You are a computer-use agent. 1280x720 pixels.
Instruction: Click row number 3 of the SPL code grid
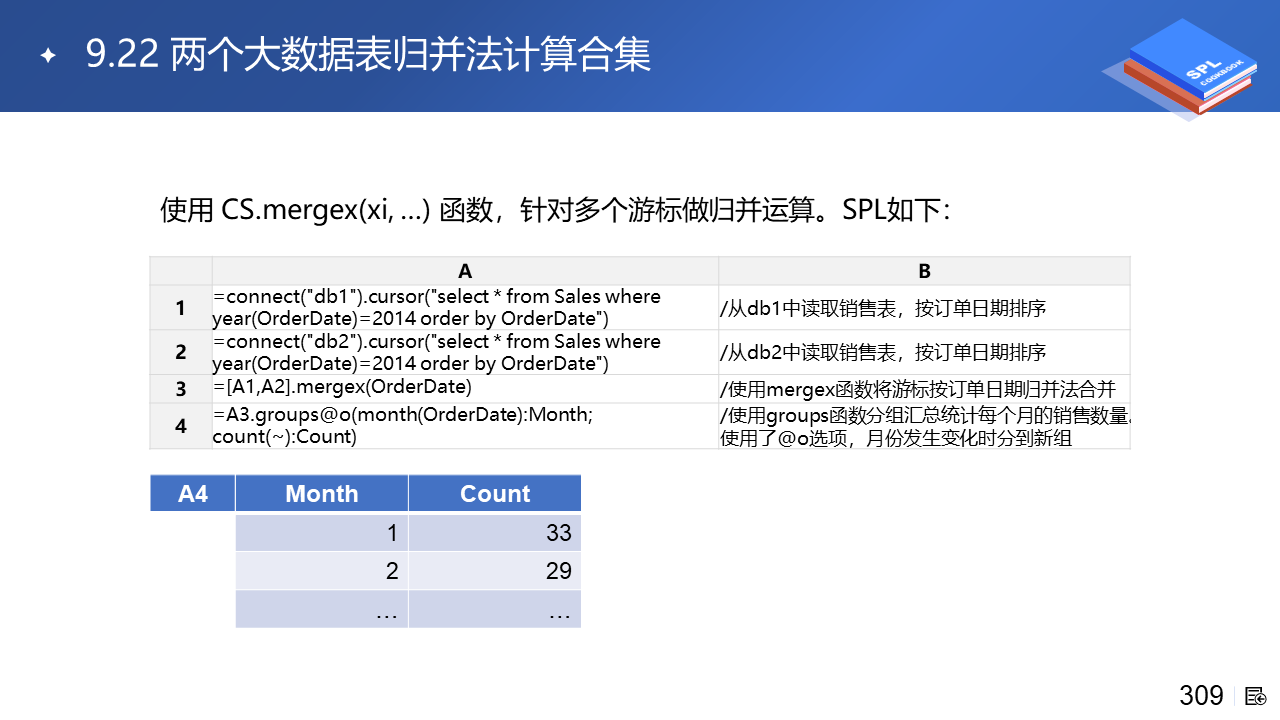coord(181,388)
